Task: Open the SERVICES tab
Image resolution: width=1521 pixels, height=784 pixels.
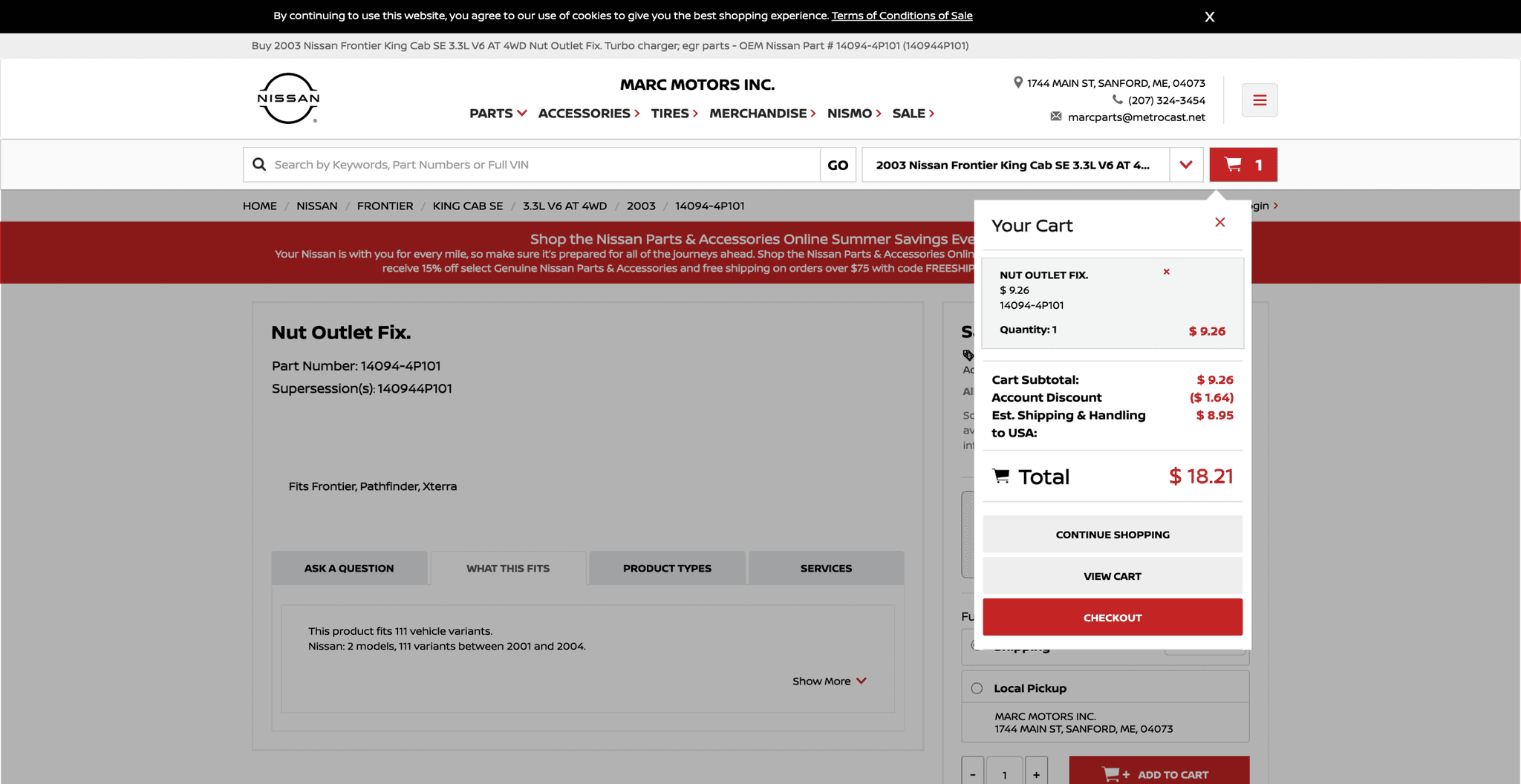Action: pyautogui.click(x=826, y=568)
